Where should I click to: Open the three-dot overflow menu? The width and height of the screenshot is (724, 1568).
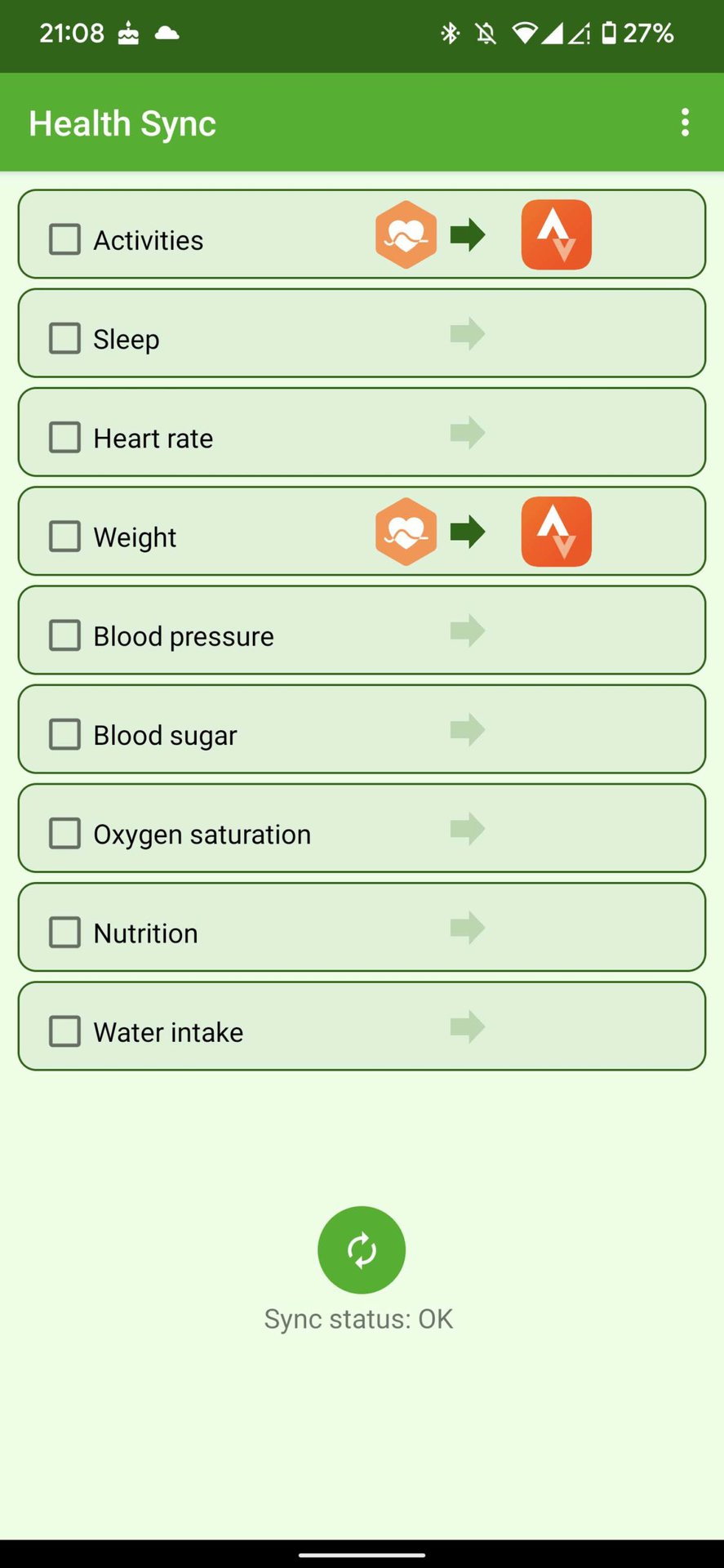(x=685, y=122)
